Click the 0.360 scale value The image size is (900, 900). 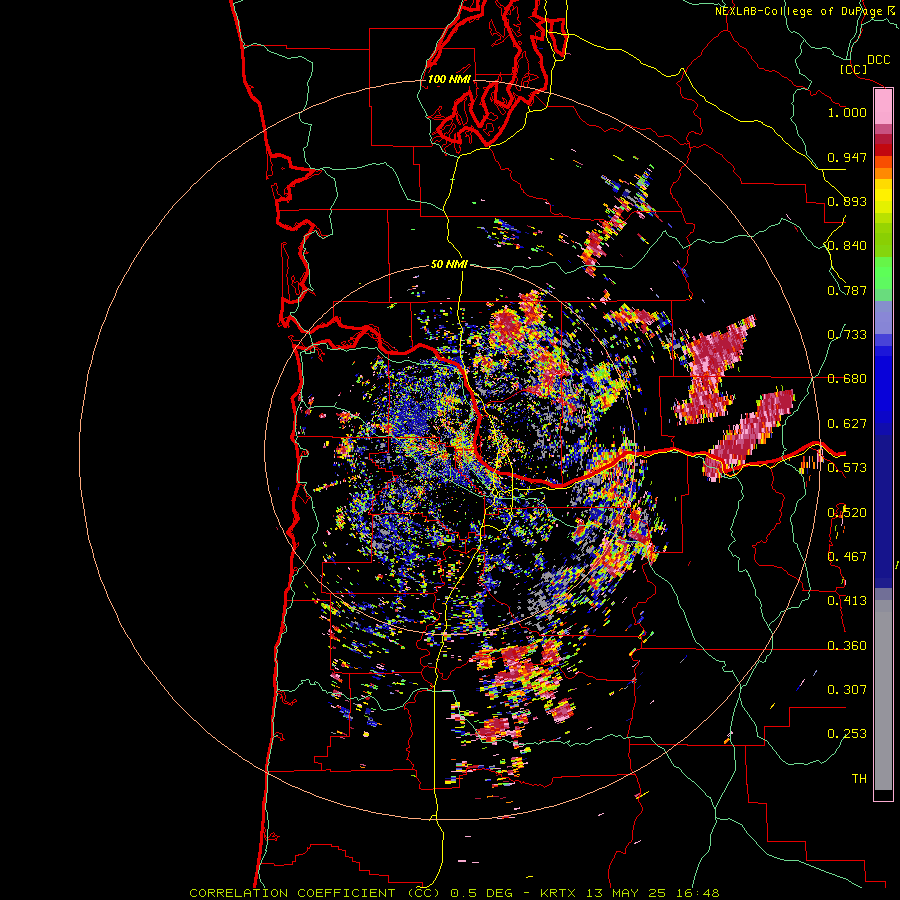[847, 646]
